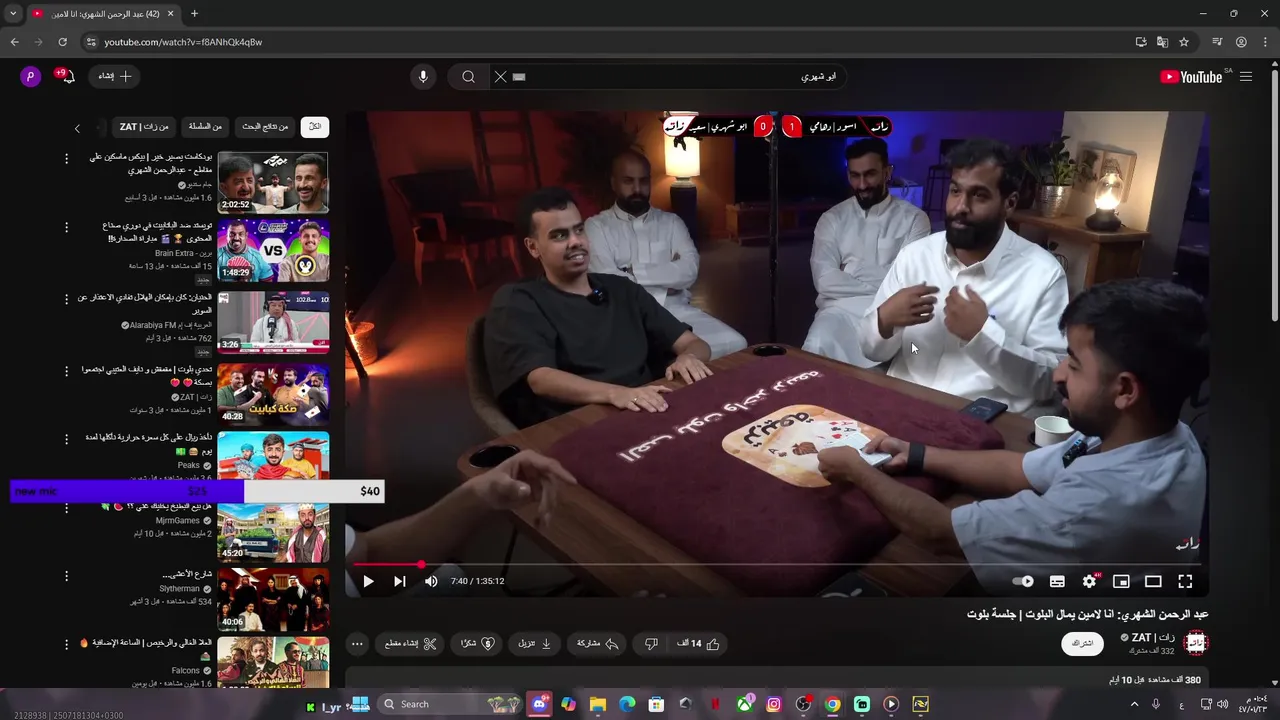Open more actions ellipsis under video
The height and width of the screenshot is (720, 1280).
click(x=357, y=644)
